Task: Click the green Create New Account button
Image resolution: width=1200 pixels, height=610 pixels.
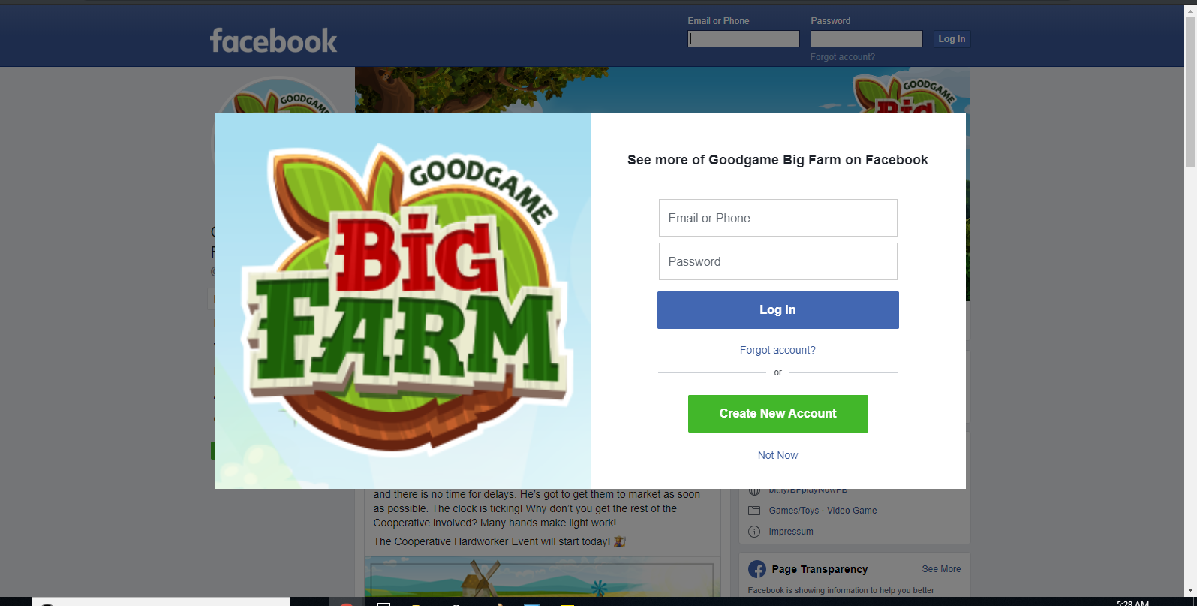Action: (x=778, y=414)
